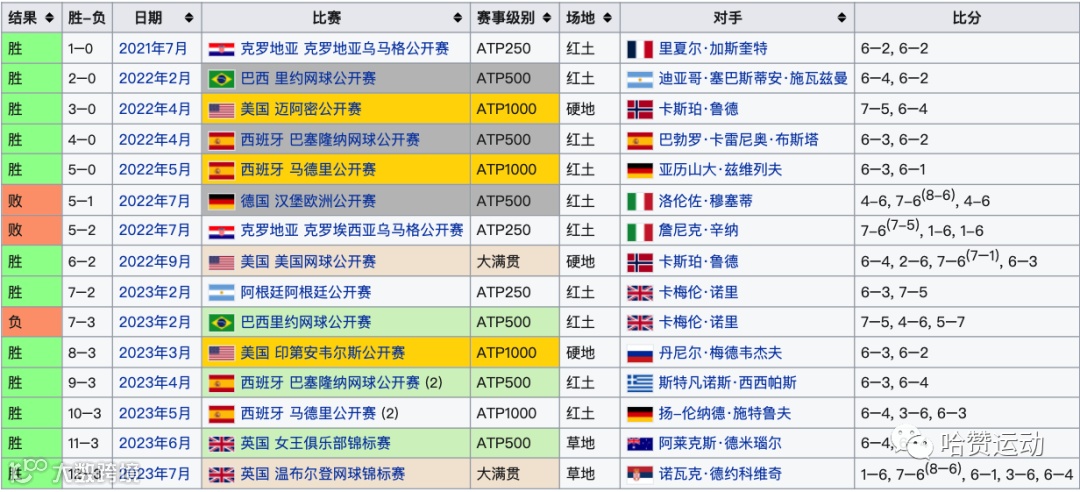The width and height of the screenshot is (1080, 492).
Task: Click Greek flag beside 斯特凡诺斯·西西帕斯
Action: tap(640, 384)
